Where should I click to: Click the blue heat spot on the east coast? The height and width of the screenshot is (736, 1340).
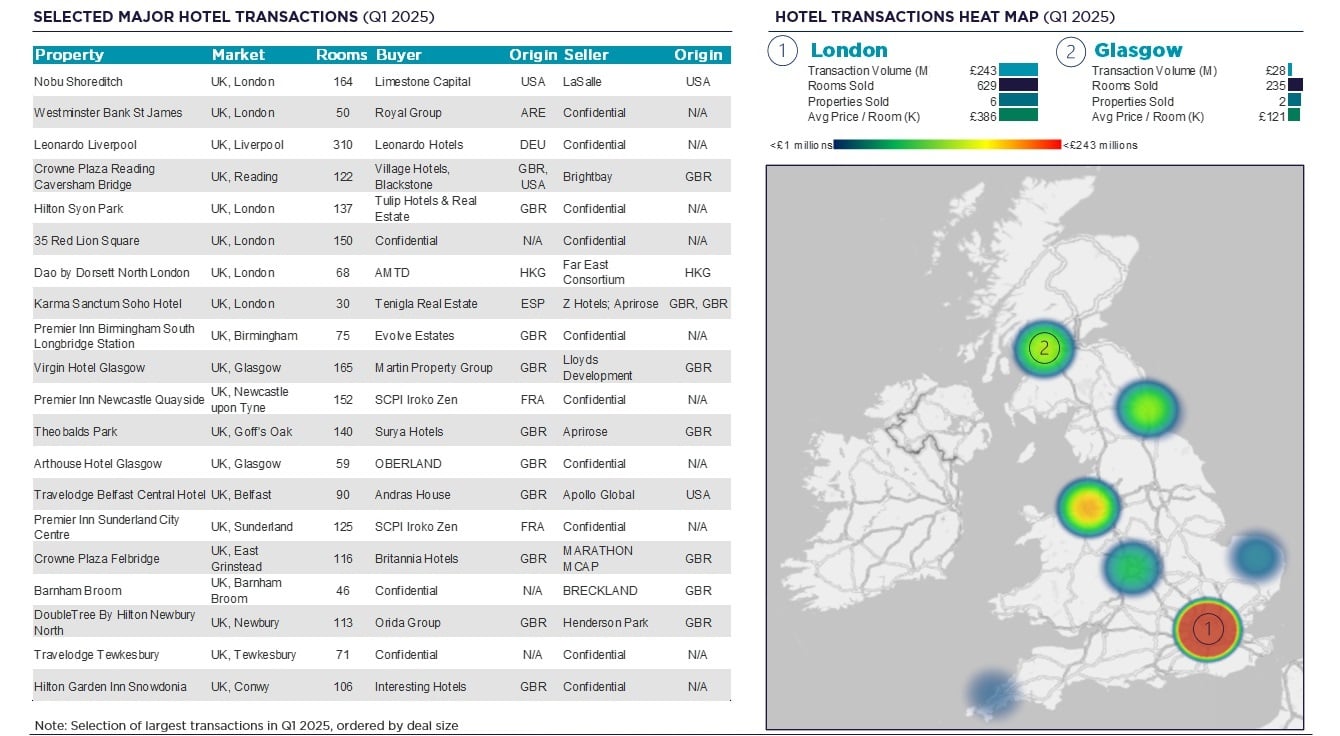1256,557
